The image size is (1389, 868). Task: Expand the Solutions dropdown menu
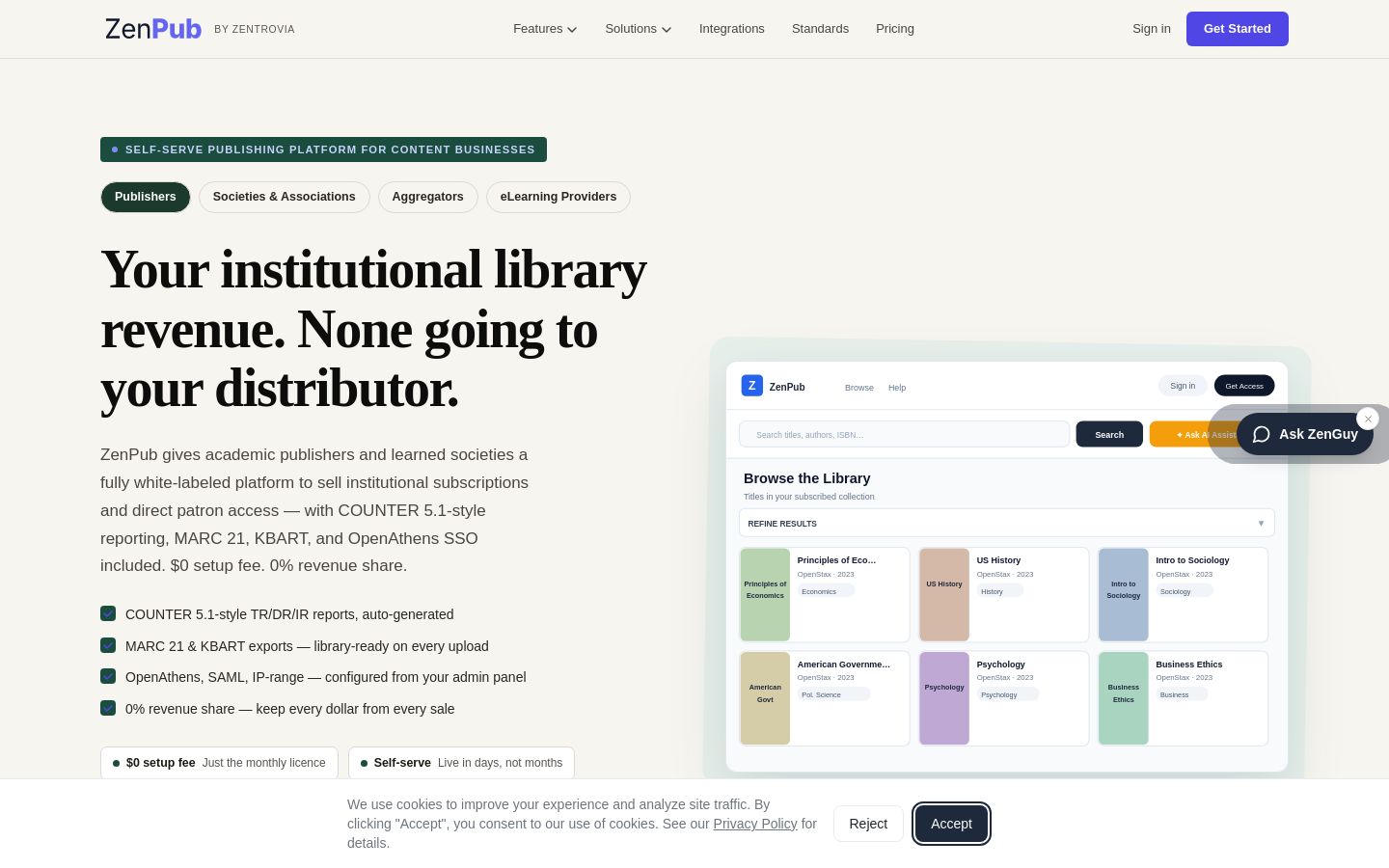(x=638, y=29)
